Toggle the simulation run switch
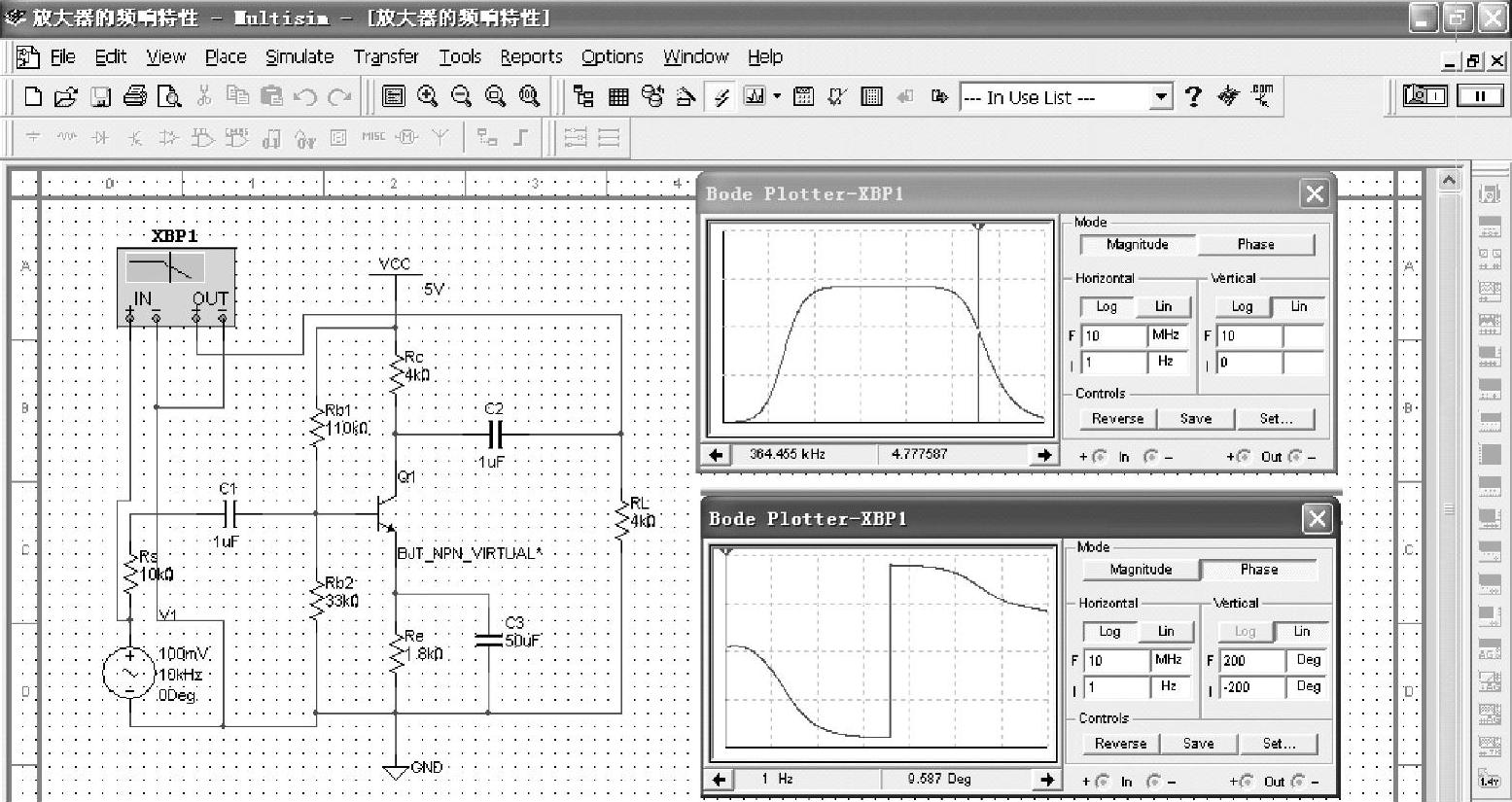This screenshot has width=1512, height=802. tap(1425, 95)
